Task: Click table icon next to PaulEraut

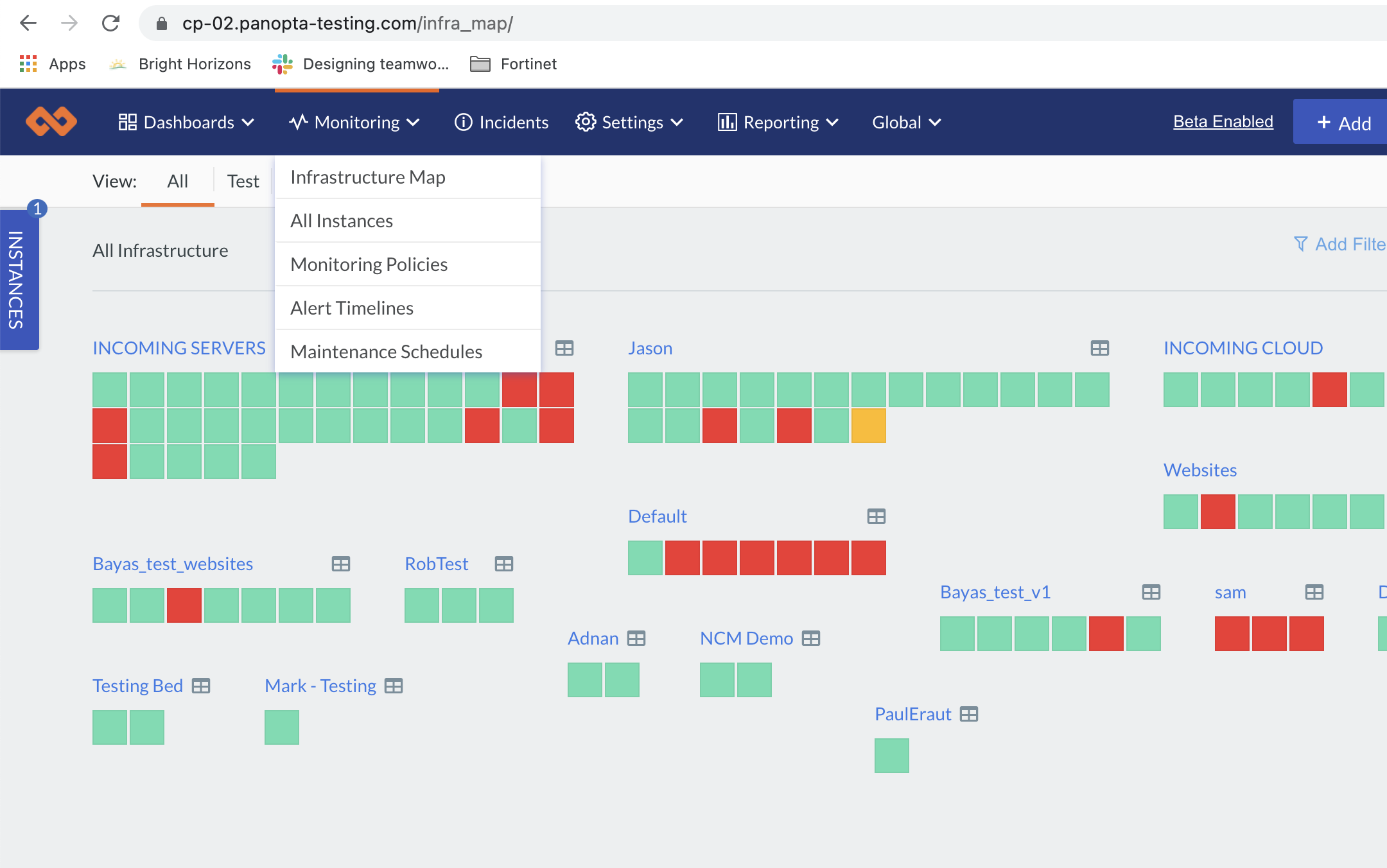Action: (x=968, y=714)
